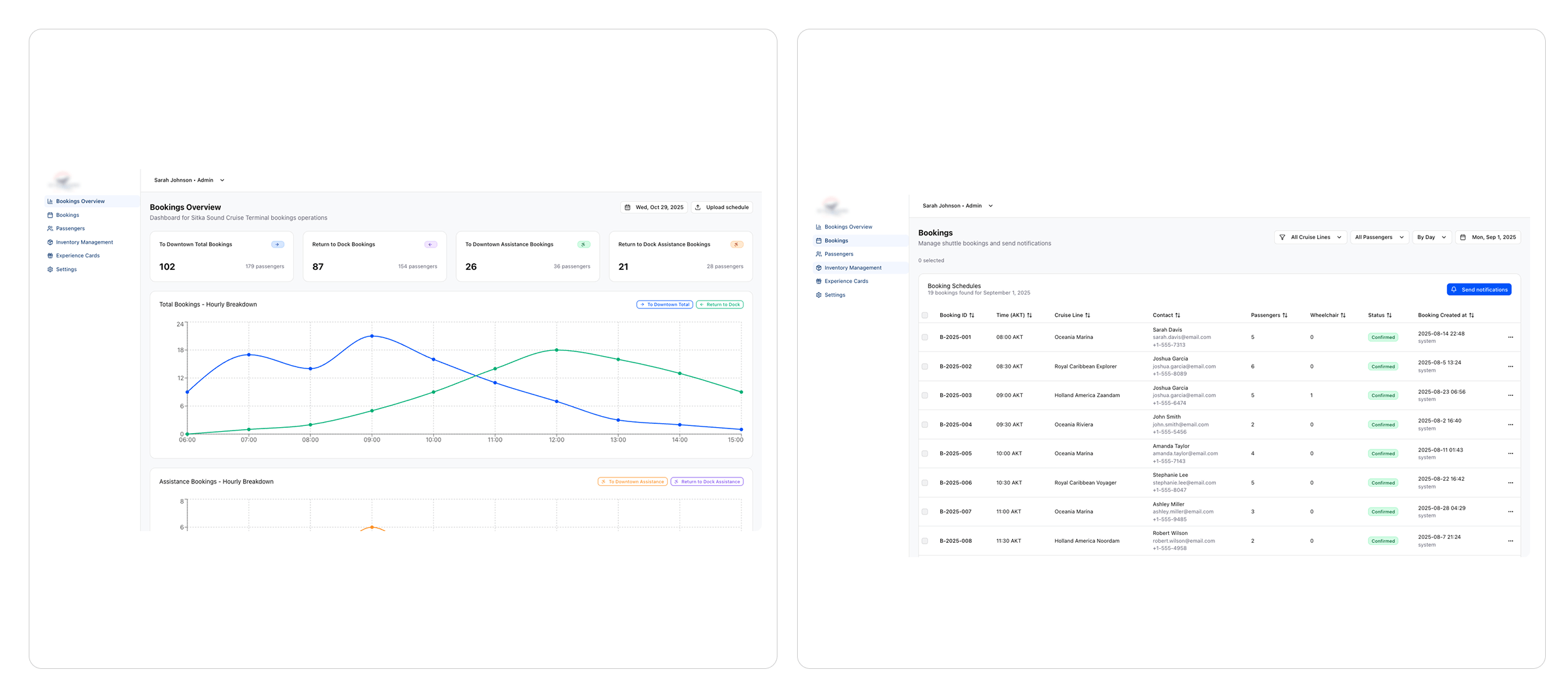Select the checkbox for booking B-2025-003

924,396
